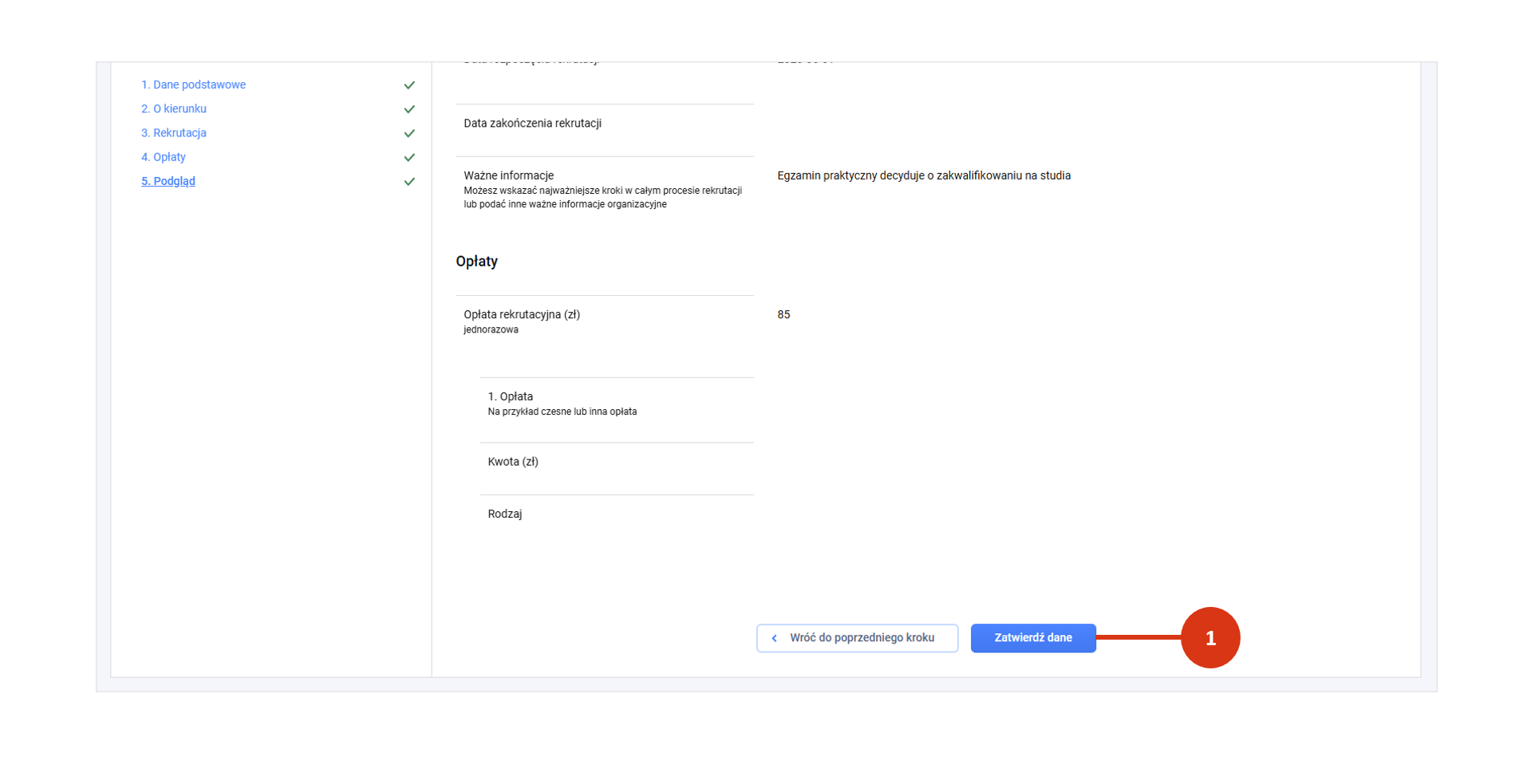1531x784 pixels.
Task: Click Wróć do poprzedniego kroku button
Action: (x=857, y=638)
